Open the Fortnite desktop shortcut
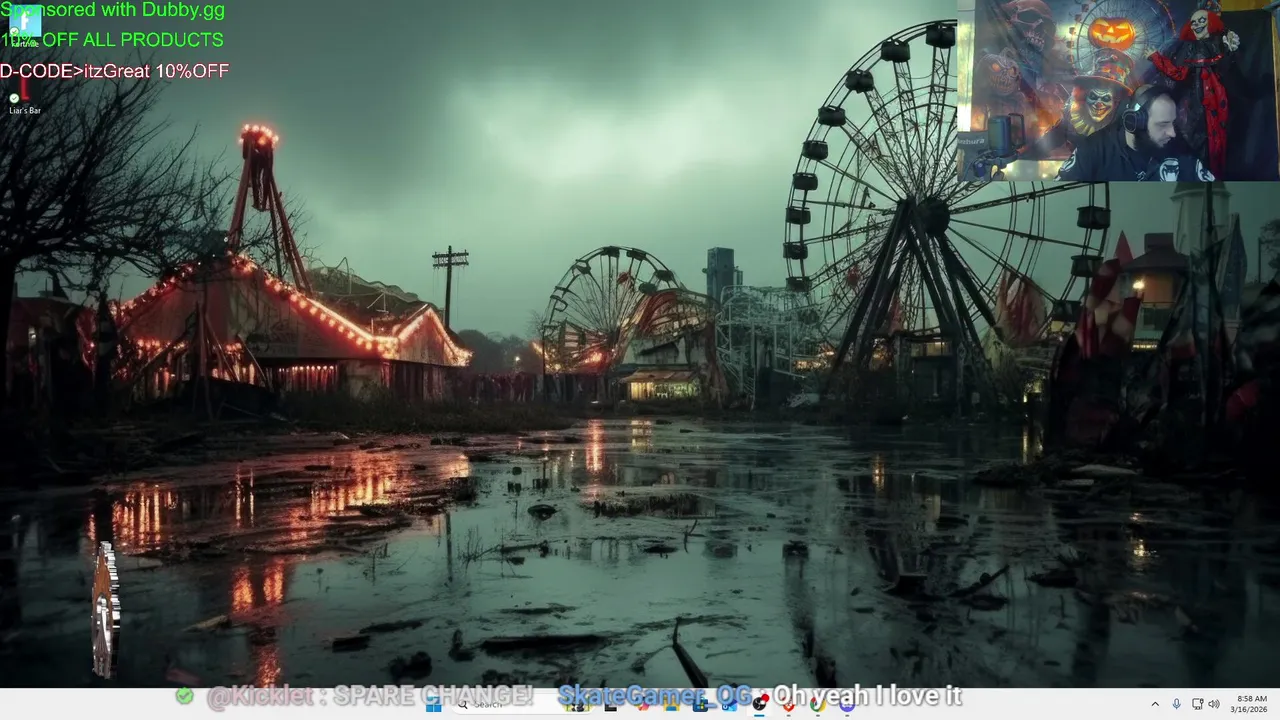This screenshot has width=1280, height=720. (x=25, y=28)
